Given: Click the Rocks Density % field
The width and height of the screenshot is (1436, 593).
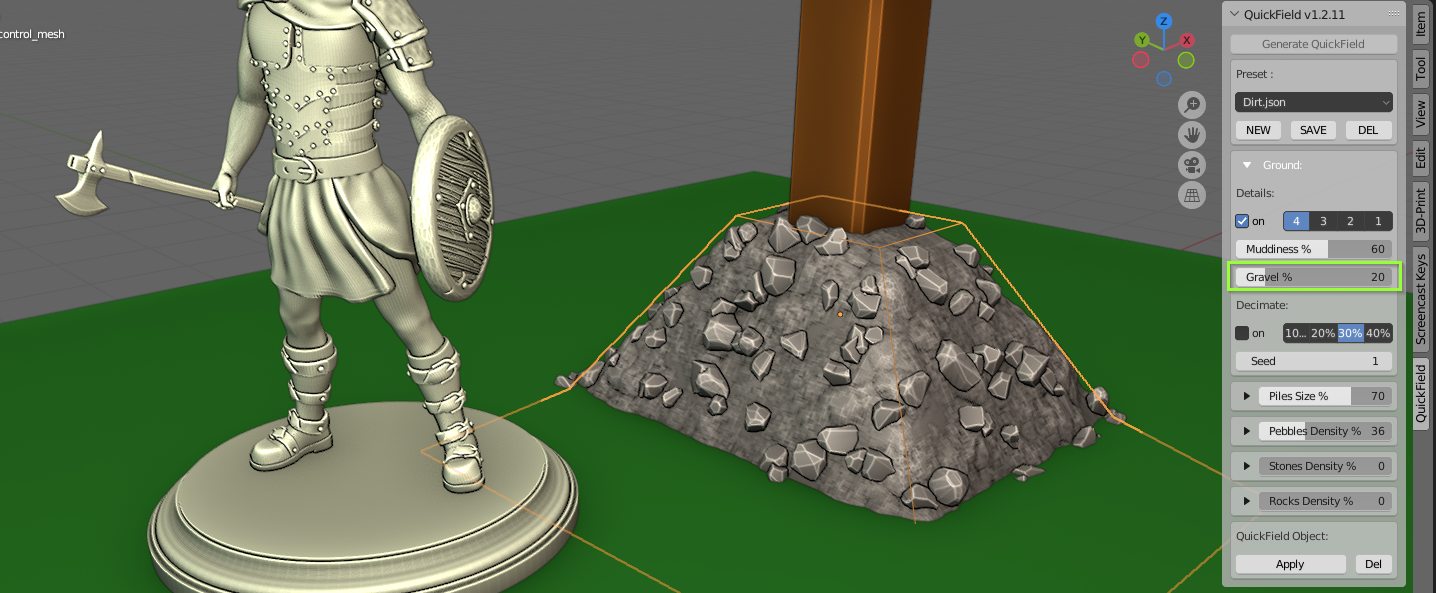Looking at the screenshot, I should click(x=1325, y=501).
